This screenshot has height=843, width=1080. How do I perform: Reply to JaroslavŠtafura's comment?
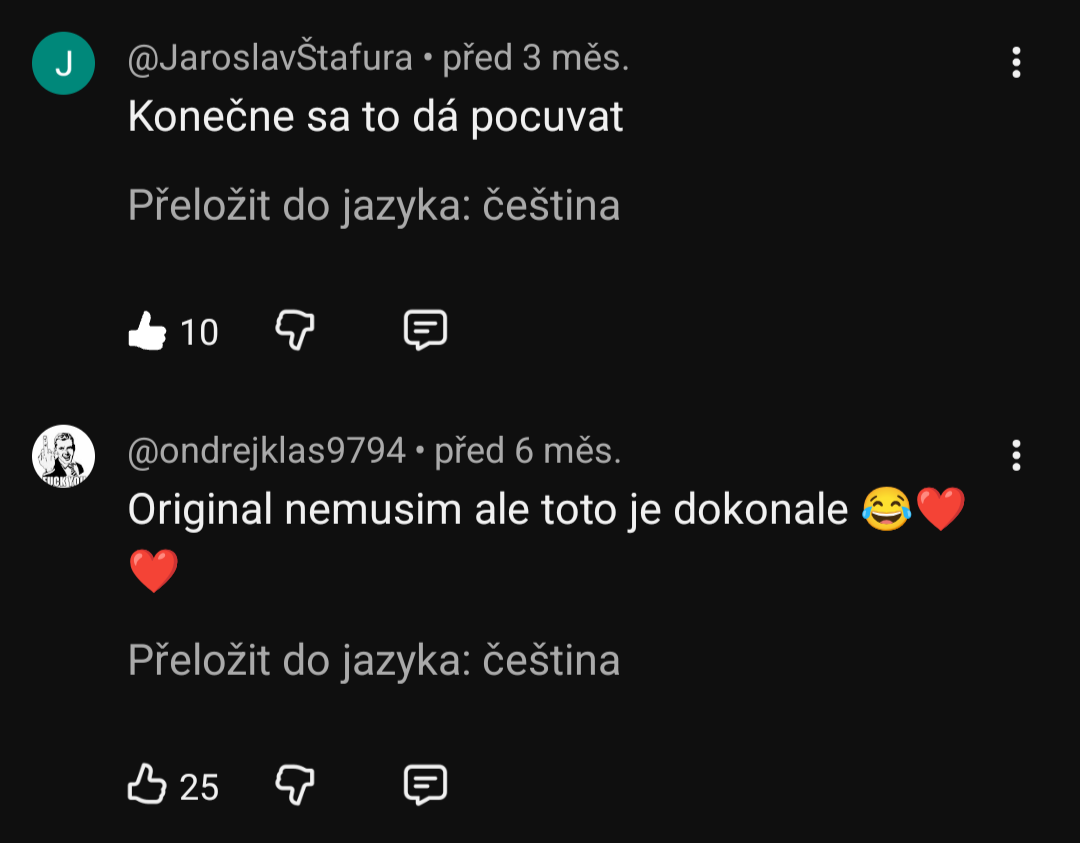tap(425, 329)
